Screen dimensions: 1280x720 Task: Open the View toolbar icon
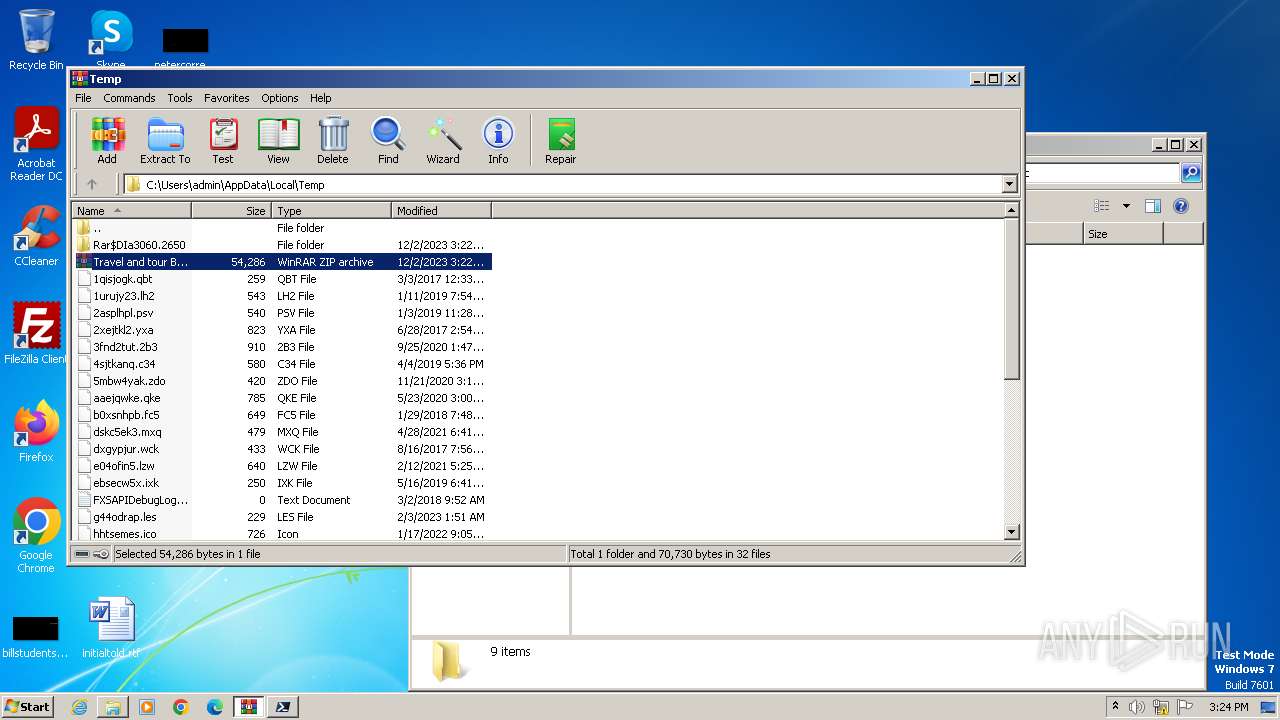tap(278, 141)
